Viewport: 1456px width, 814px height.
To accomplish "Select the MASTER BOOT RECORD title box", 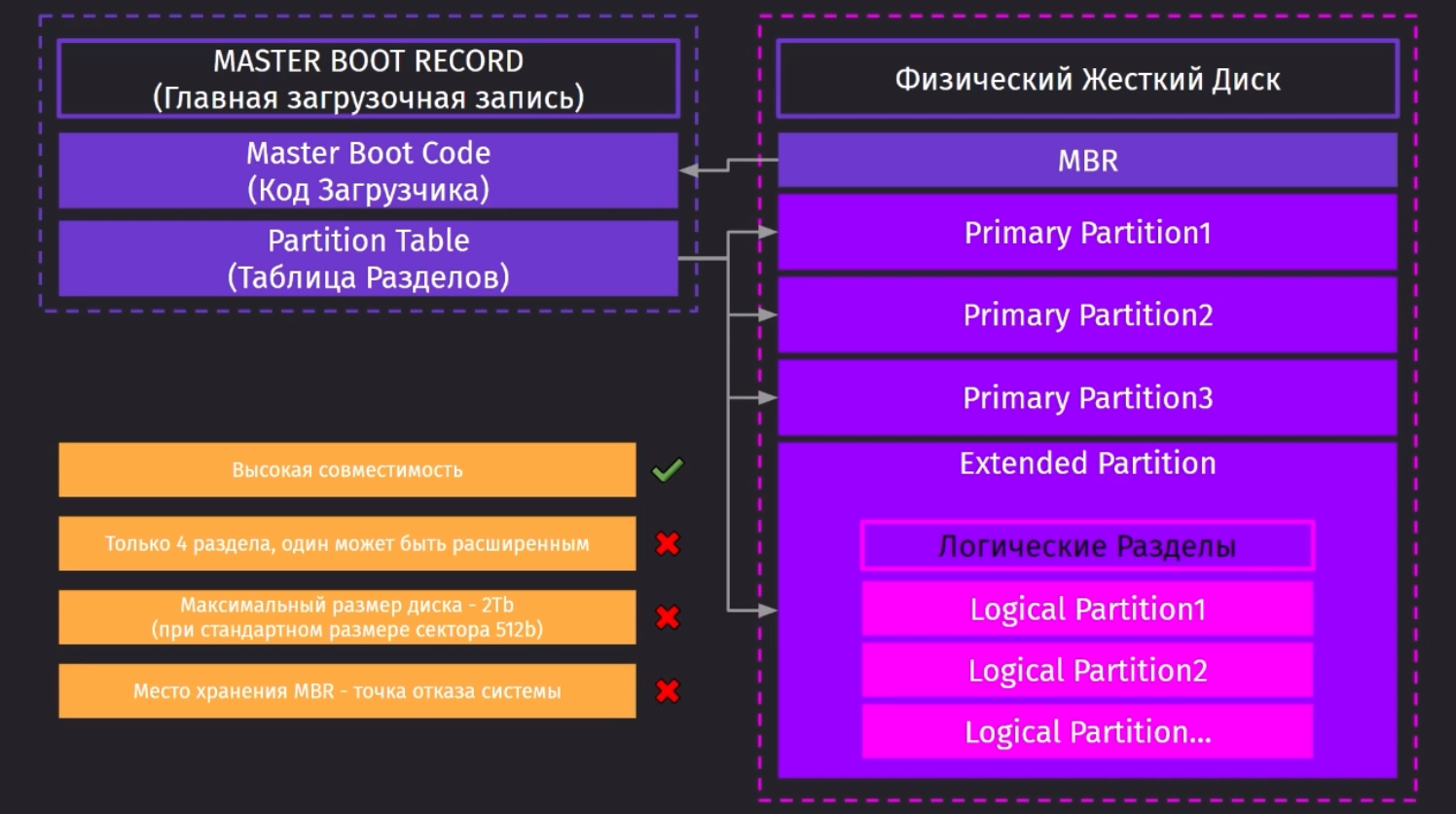I will [368, 79].
